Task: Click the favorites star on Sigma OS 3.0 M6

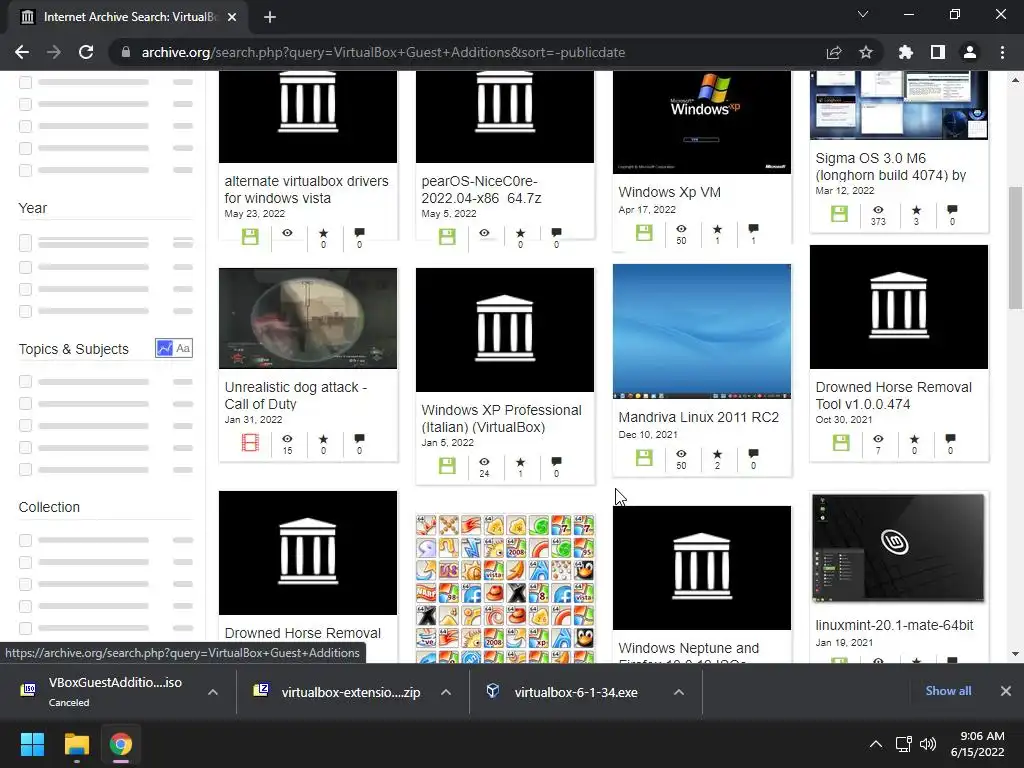Action: pos(916,210)
